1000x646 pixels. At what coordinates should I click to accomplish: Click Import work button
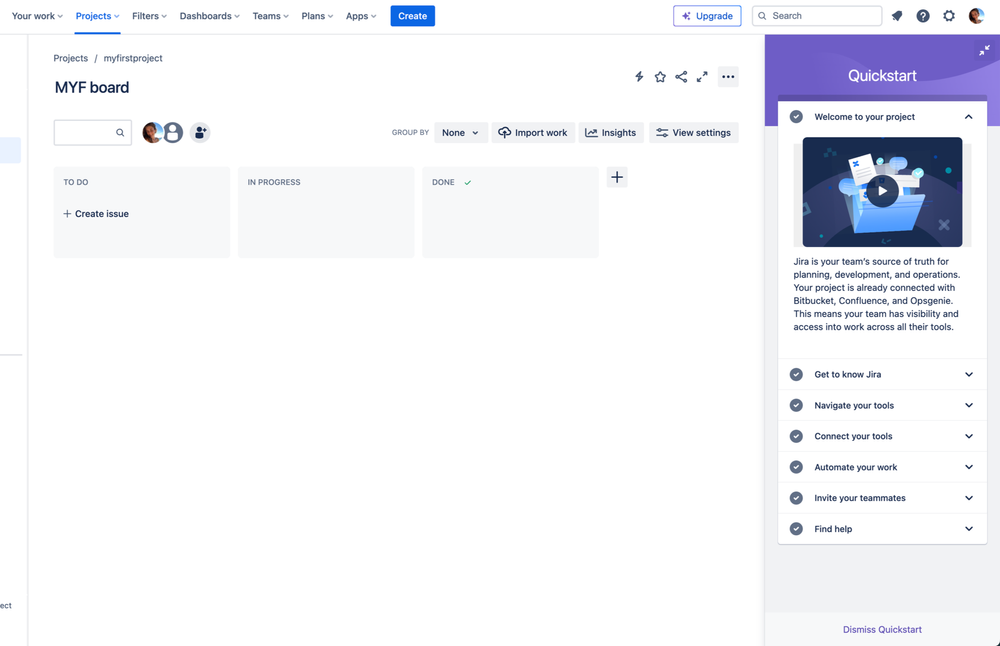pos(533,133)
